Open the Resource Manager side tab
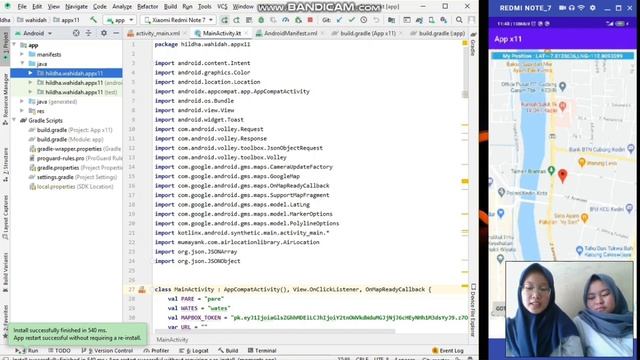This screenshot has height=360, width=640. point(5,99)
